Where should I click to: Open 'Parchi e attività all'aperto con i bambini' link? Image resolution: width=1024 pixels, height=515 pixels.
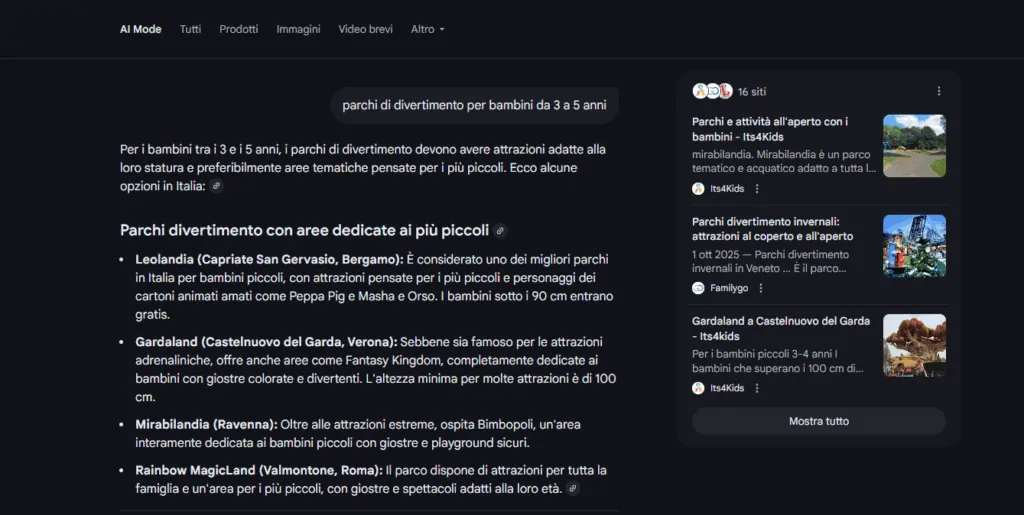coord(771,129)
